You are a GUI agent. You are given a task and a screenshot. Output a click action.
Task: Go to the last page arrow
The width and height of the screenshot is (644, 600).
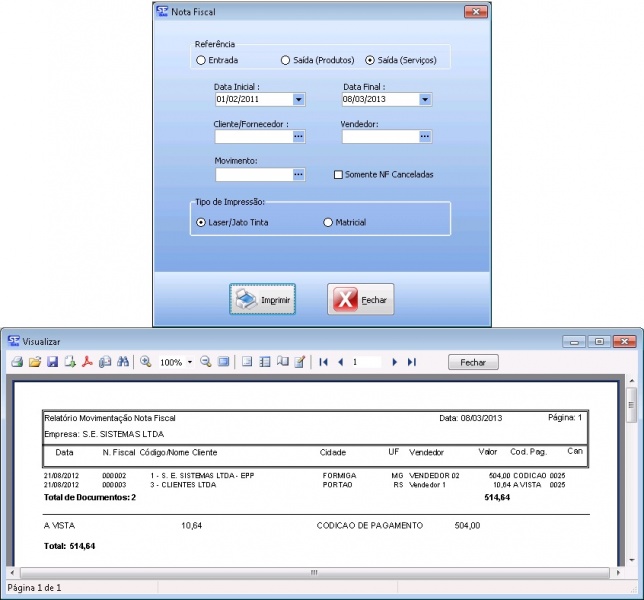411,362
